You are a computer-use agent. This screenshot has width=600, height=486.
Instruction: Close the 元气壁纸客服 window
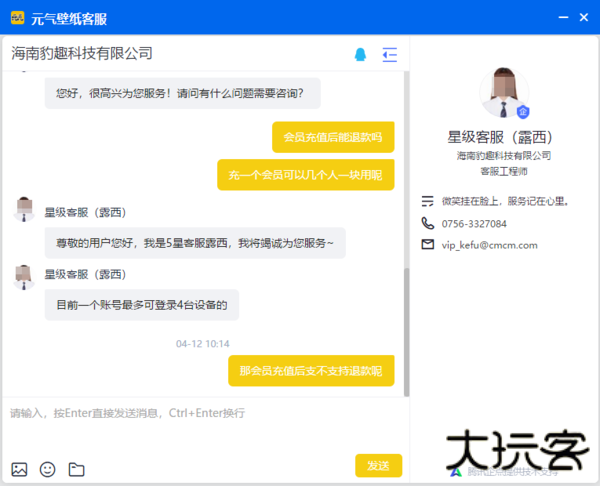point(584,17)
